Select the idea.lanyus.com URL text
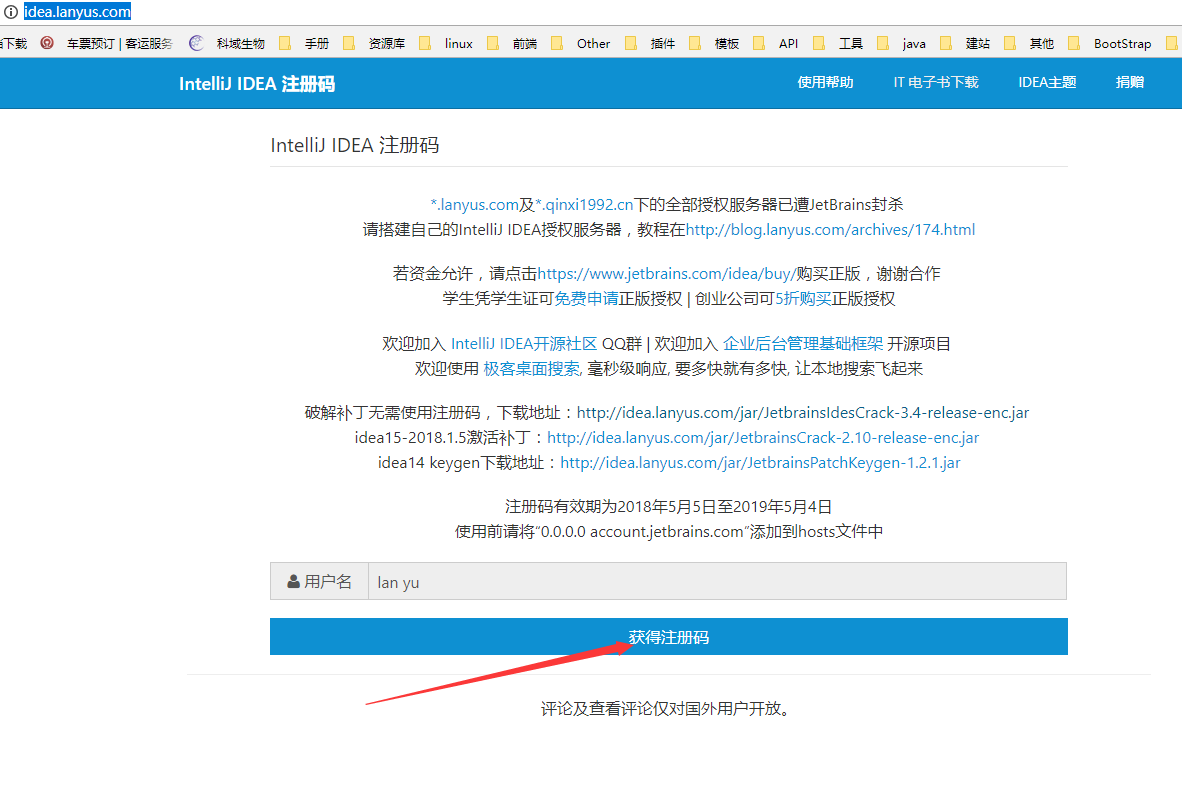 (x=78, y=11)
